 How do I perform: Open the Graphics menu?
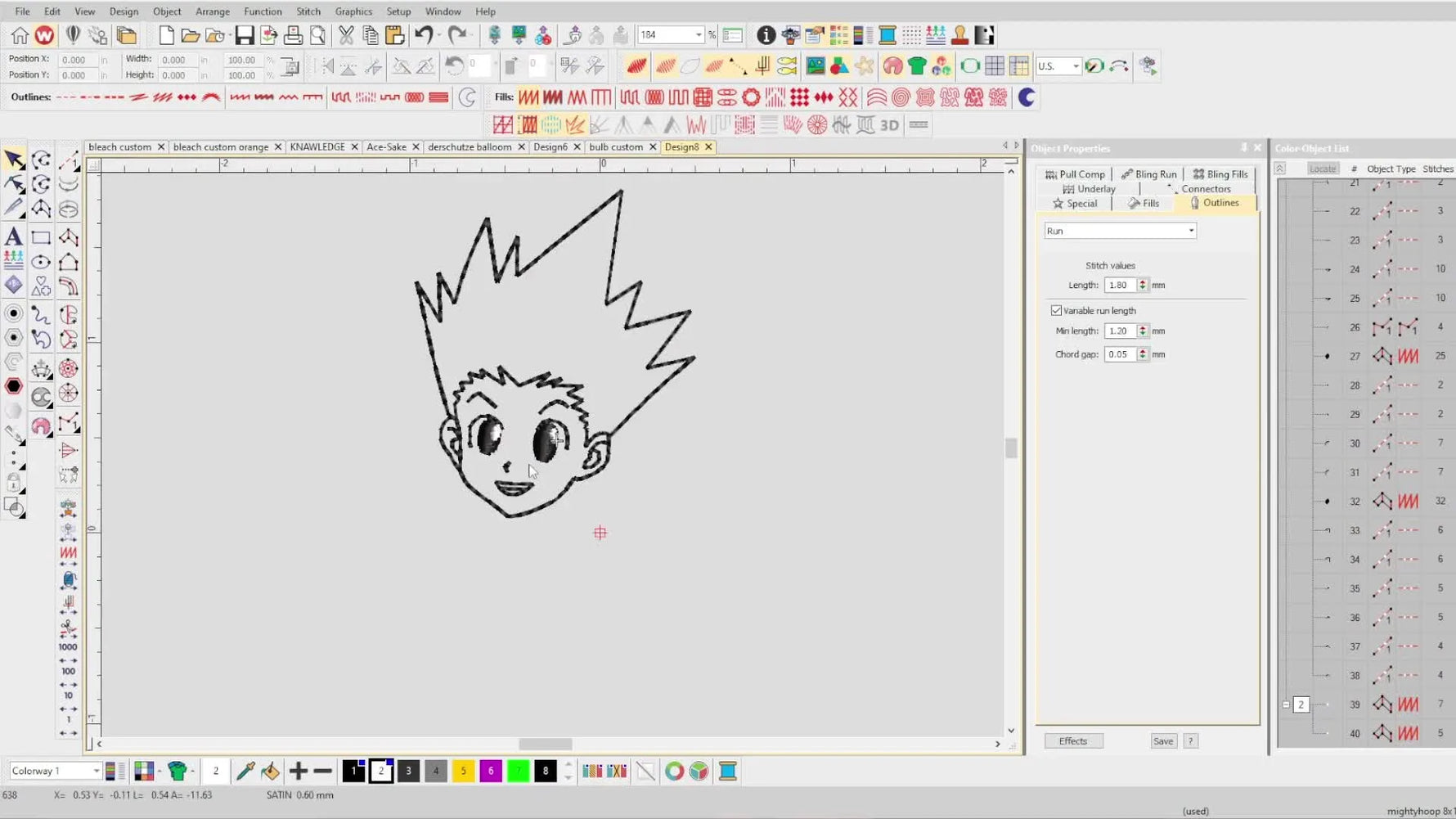pos(353,11)
